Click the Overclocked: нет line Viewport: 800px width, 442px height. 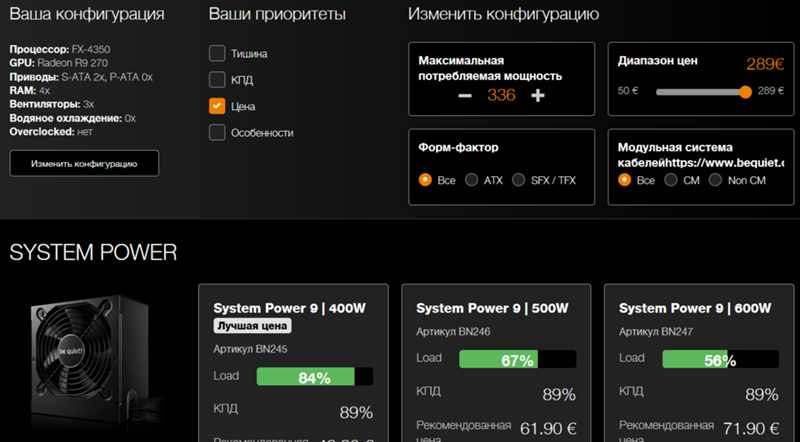pos(51,132)
